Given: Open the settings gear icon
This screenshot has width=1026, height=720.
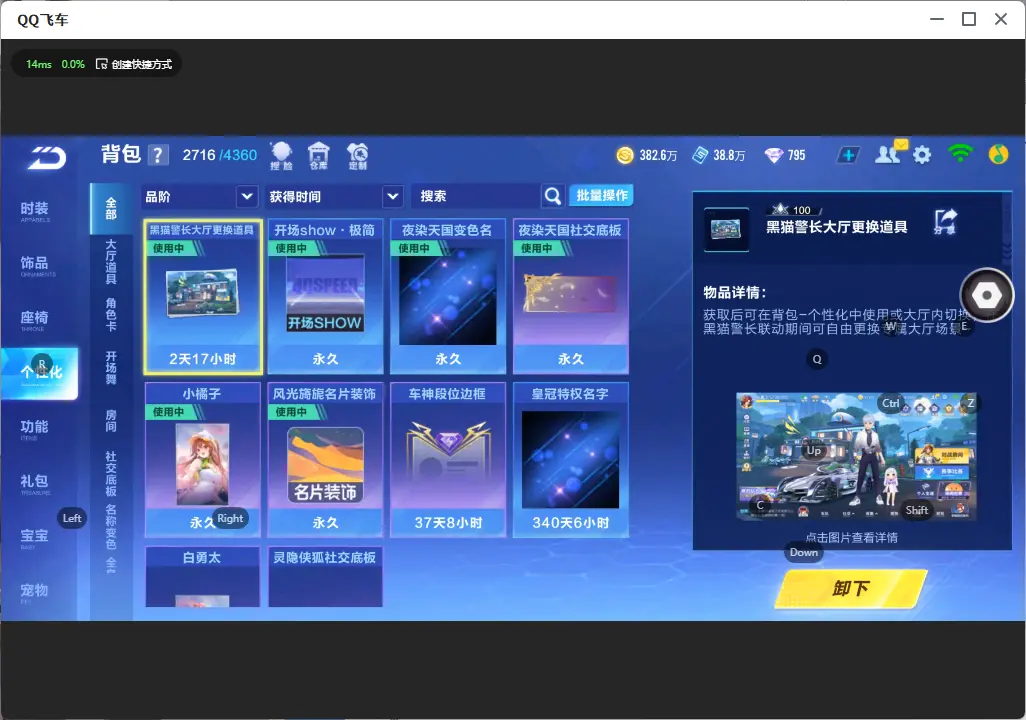Looking at the screenshot, I should coord(922,155).
